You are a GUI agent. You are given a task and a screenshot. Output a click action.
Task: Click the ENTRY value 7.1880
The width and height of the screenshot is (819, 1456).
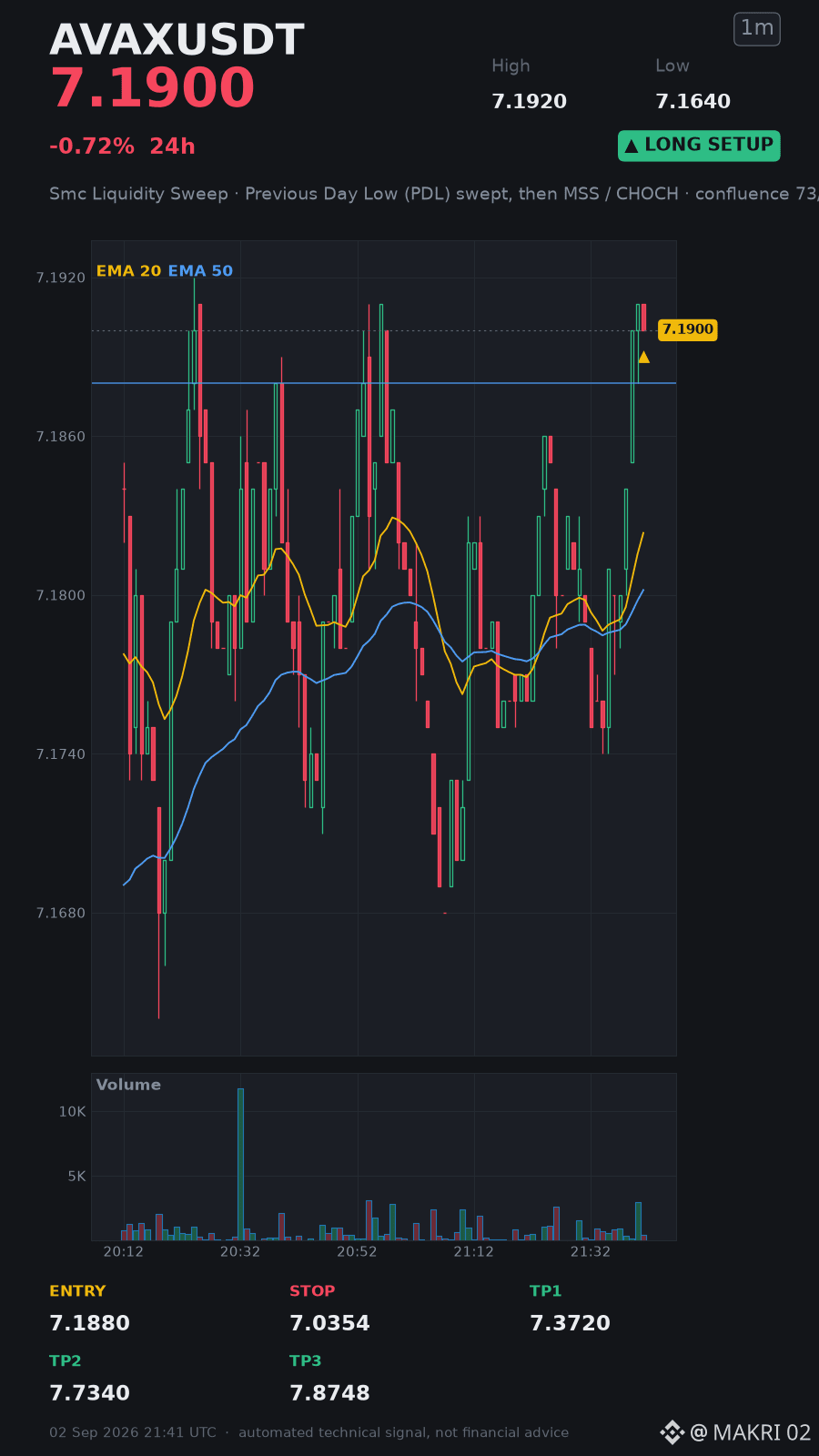89,1323
